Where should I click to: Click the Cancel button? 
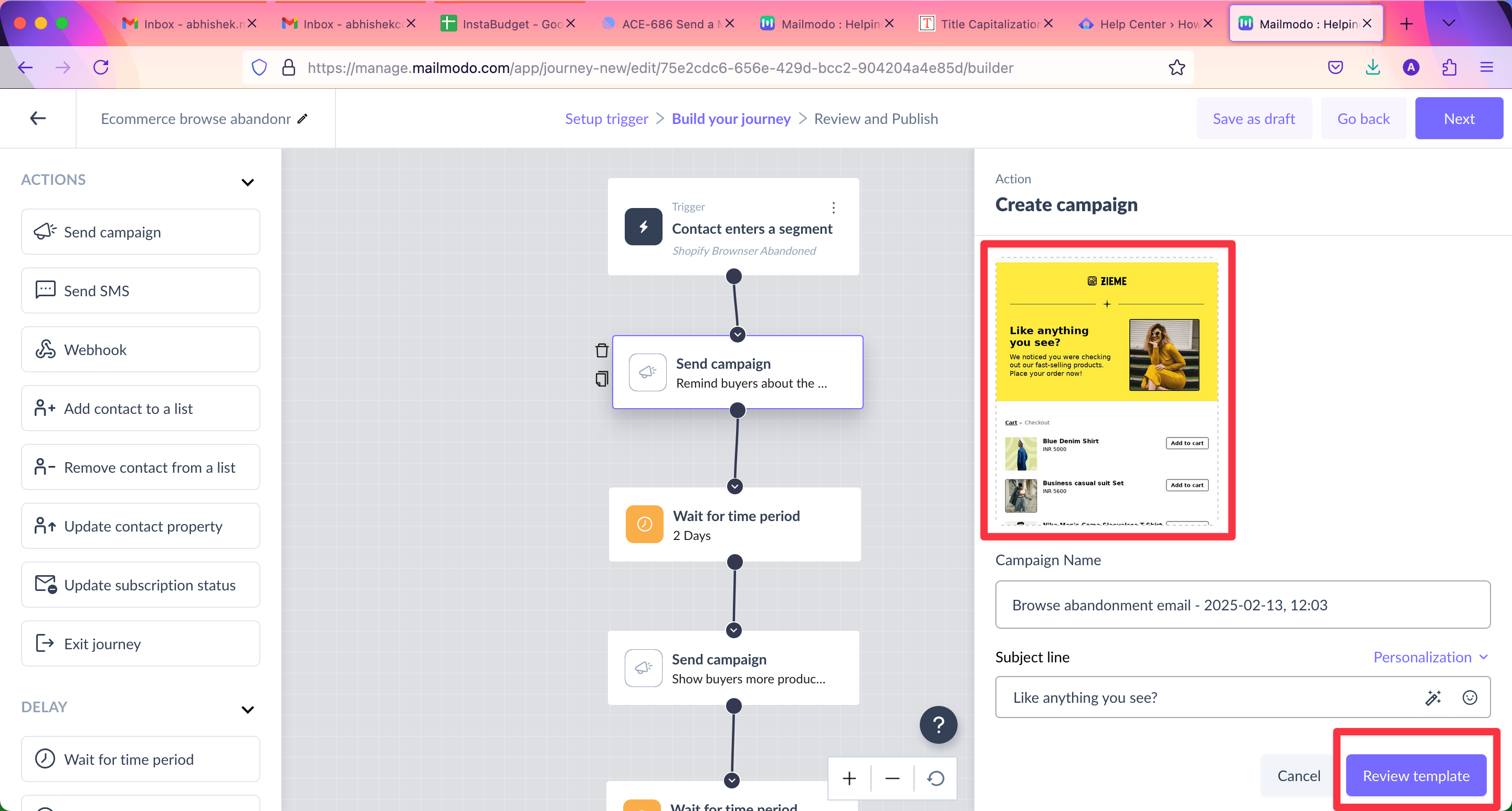[1298, 776]
